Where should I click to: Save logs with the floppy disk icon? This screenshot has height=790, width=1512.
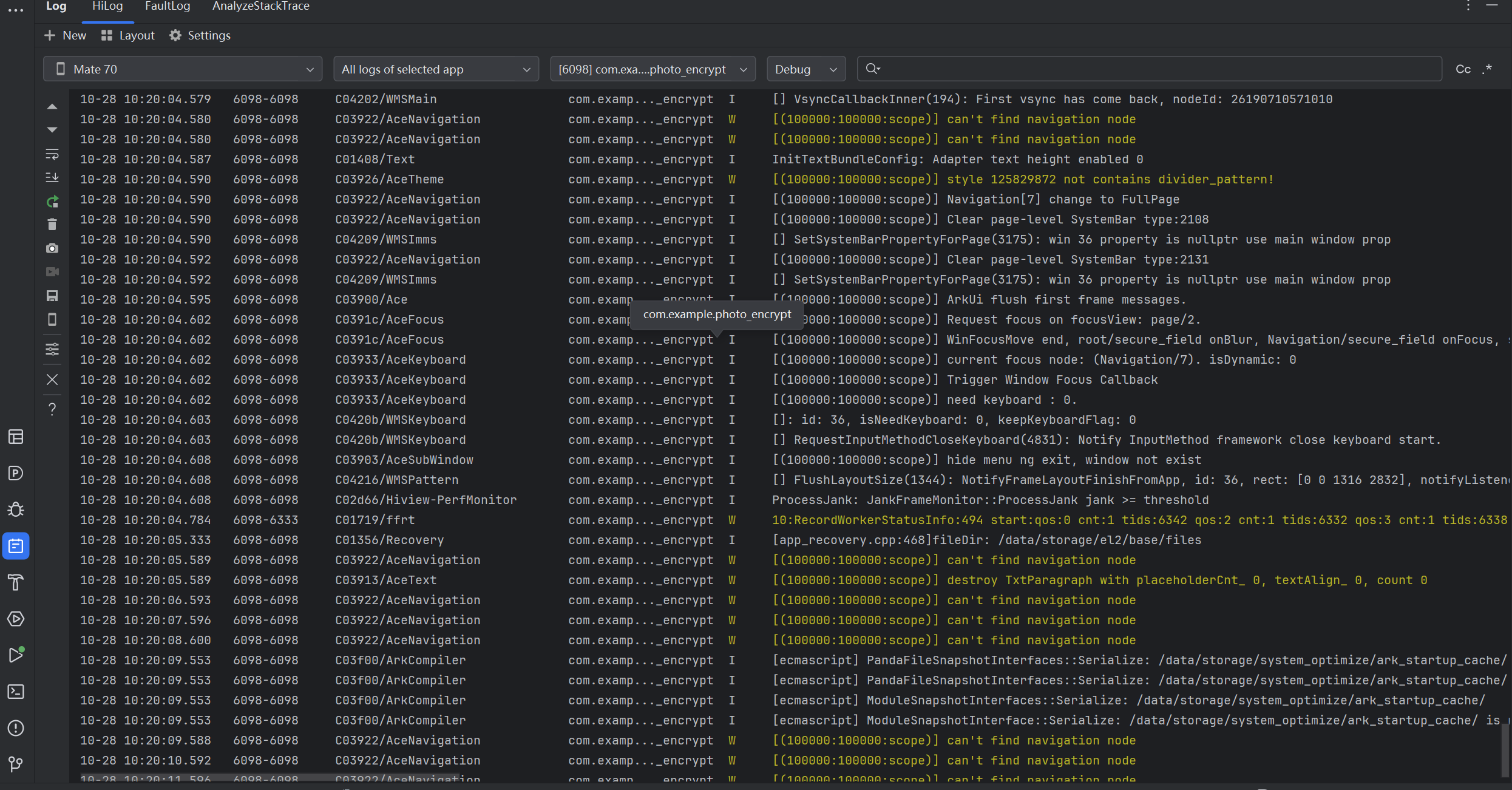pyautogui.click(x=52, y=296)
